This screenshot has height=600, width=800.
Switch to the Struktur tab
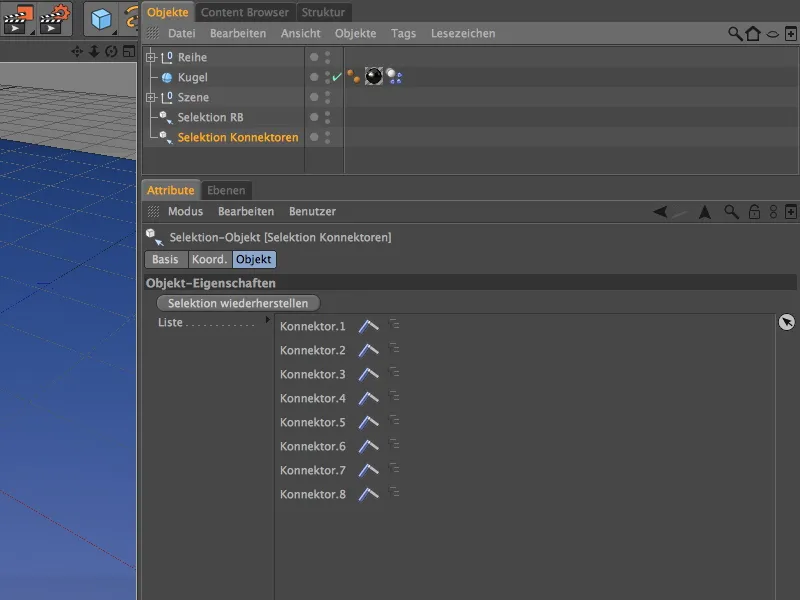[x=323, y=12]
